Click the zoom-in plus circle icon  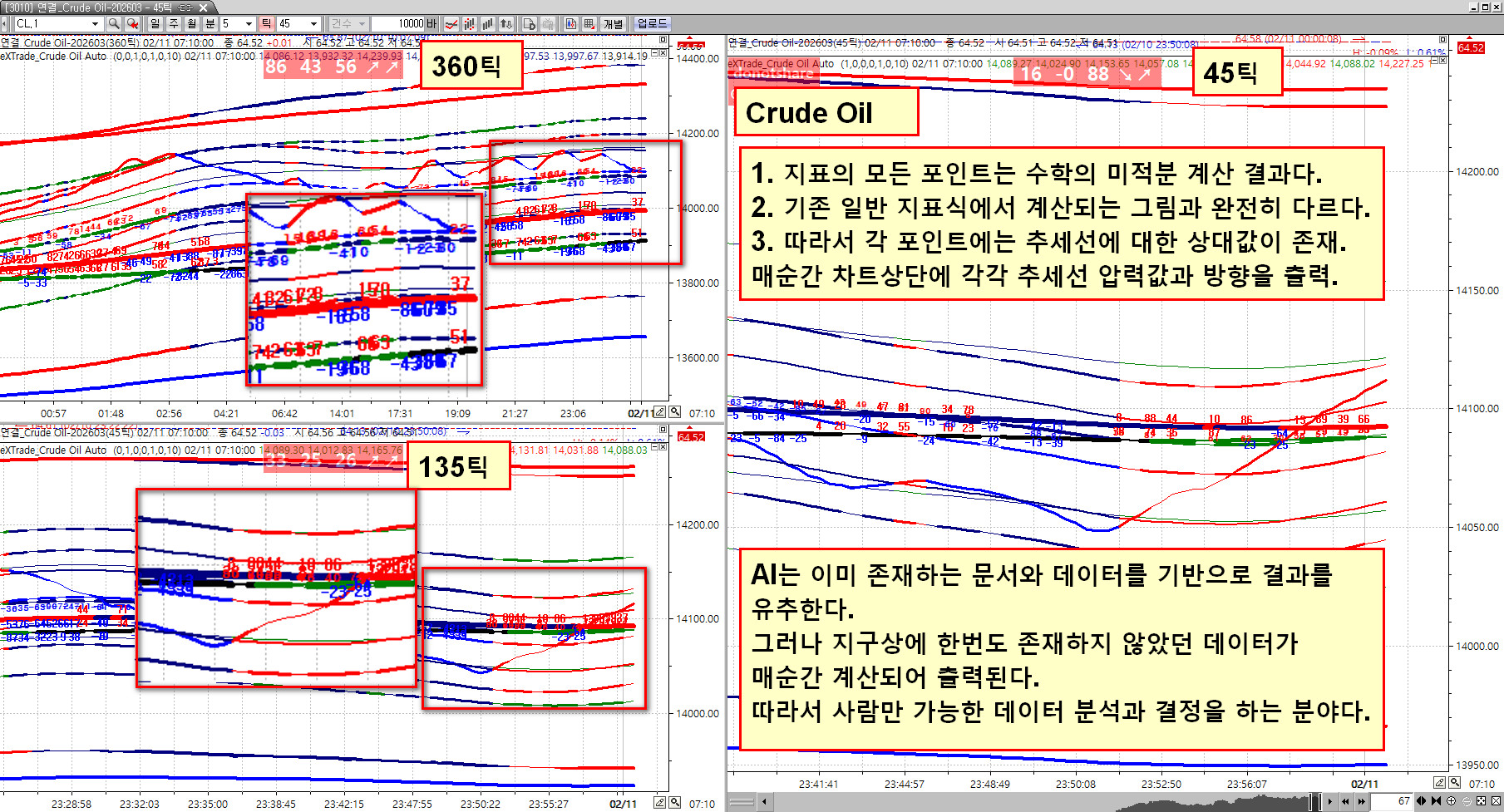[x=1451, y=801]
